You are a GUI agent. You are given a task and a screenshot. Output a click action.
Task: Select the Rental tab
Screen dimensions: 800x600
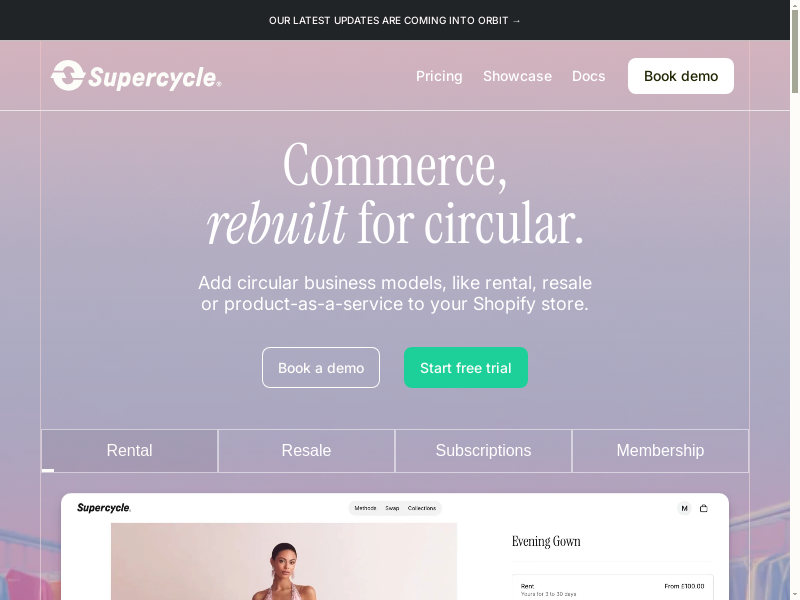click(x=130, y=451)
